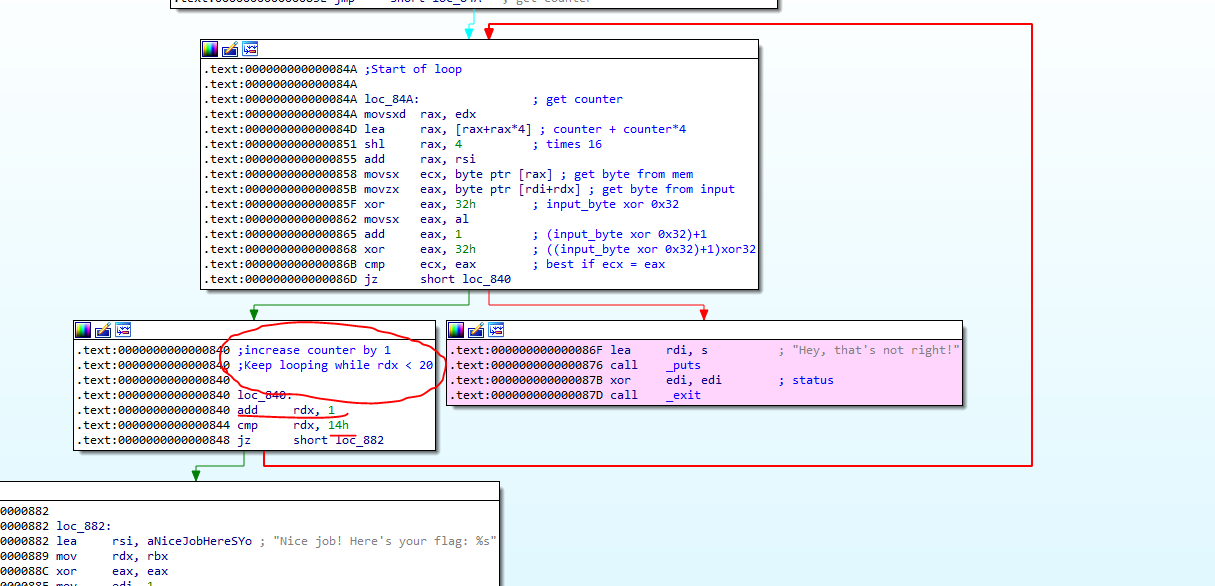Image resolution: width=1215 pixels, height=586 pixels.
Task: Click the node color icon on pink _puts block
Action: click(x=456, y=329)
